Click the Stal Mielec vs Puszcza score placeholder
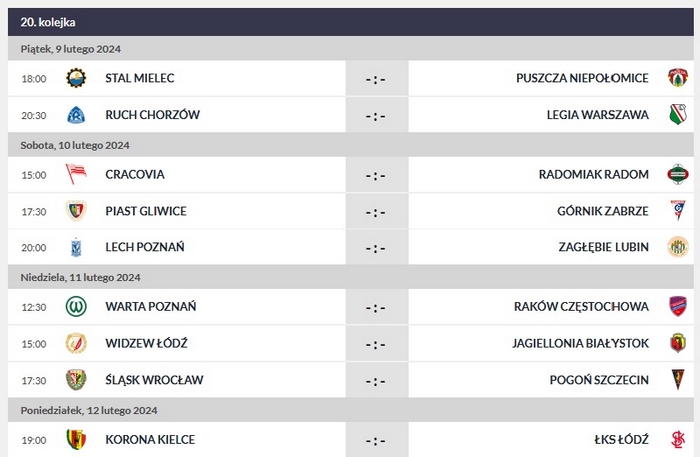The image size is (700, 457). (x=375, y=79)
